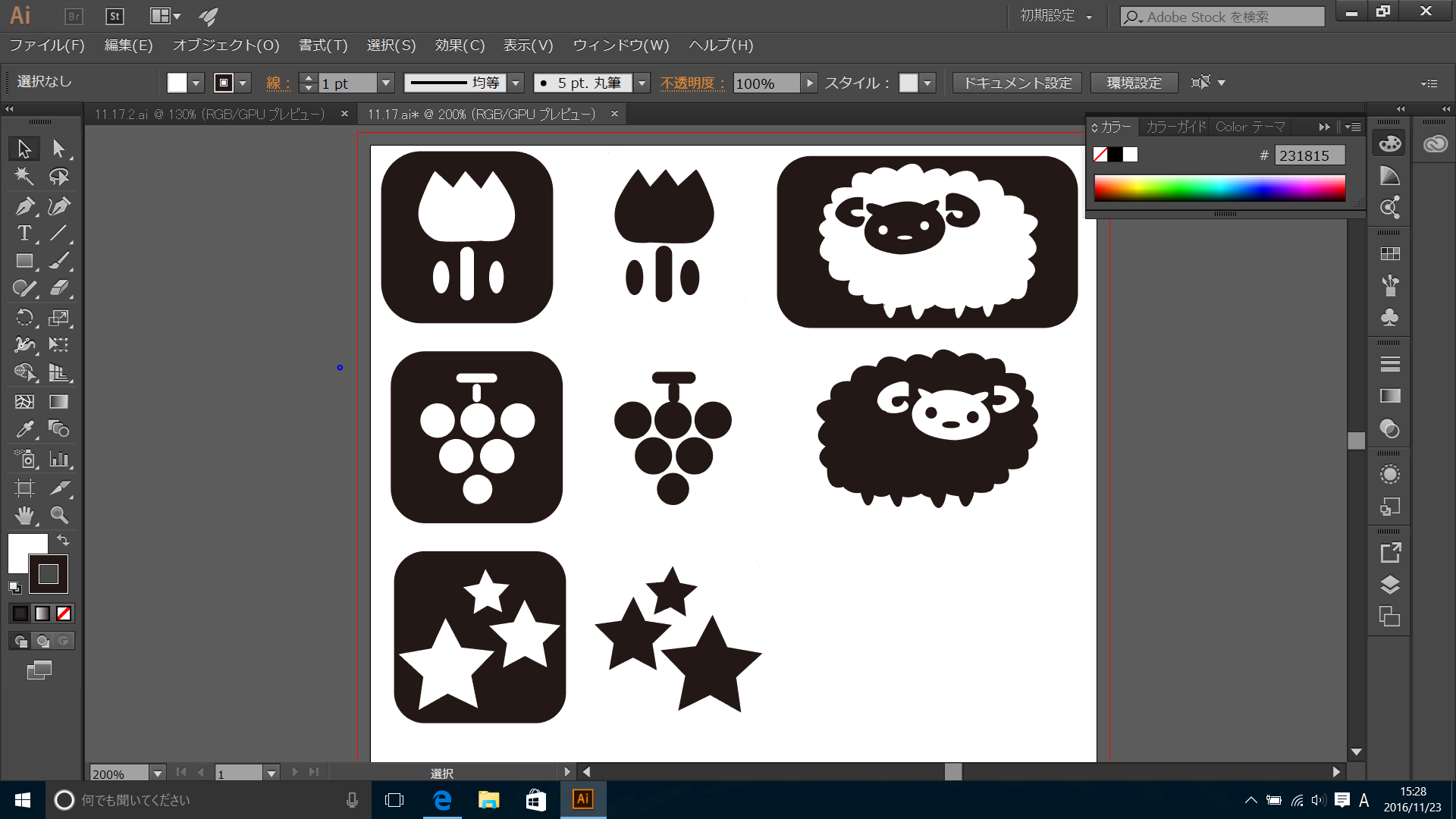The height and width of the screenshot is (819, 1456).
Task: Select the Shape Builder tool
Action: coord(24,372)
